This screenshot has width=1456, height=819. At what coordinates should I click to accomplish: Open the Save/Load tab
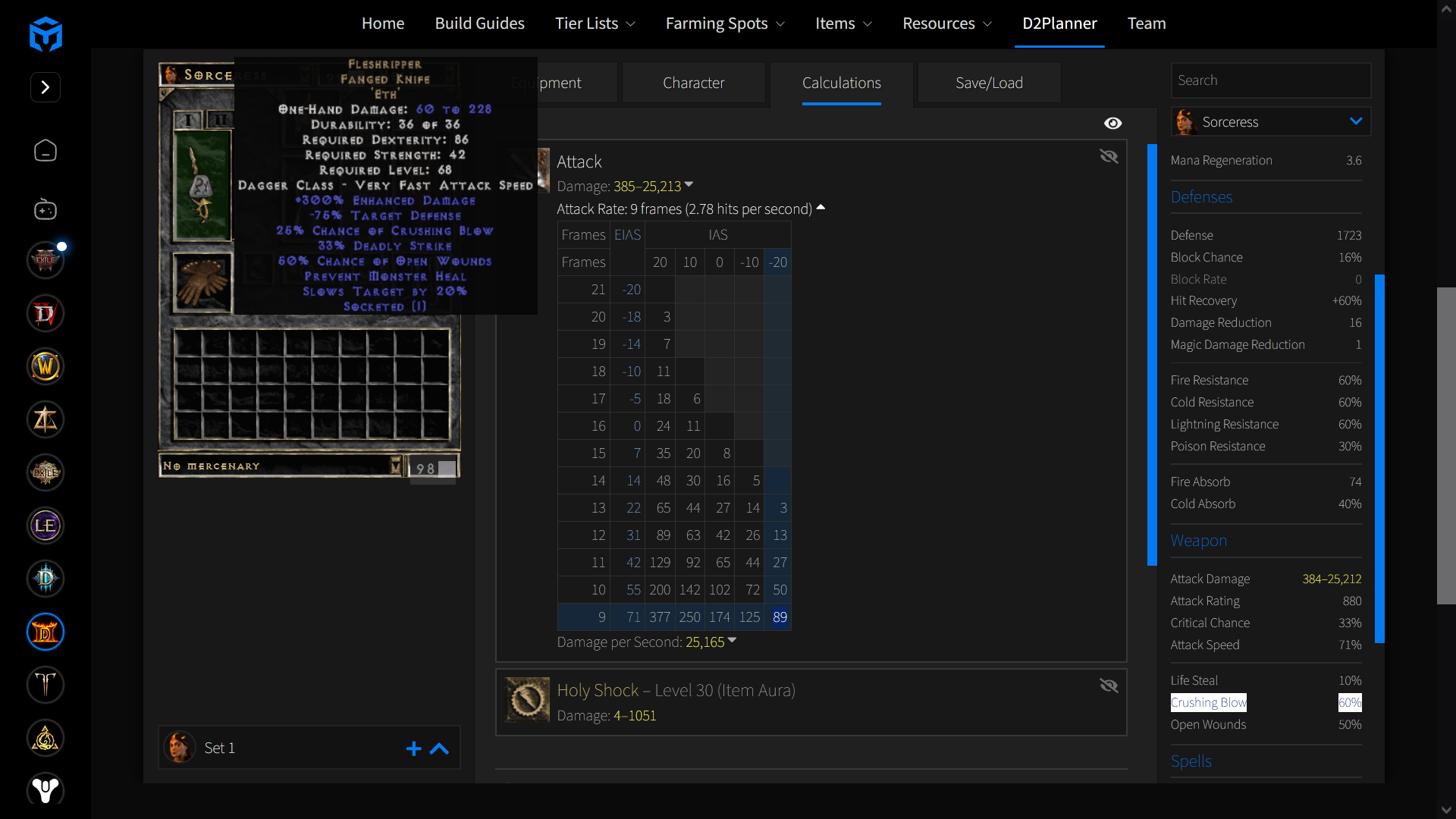pos(989,83)
